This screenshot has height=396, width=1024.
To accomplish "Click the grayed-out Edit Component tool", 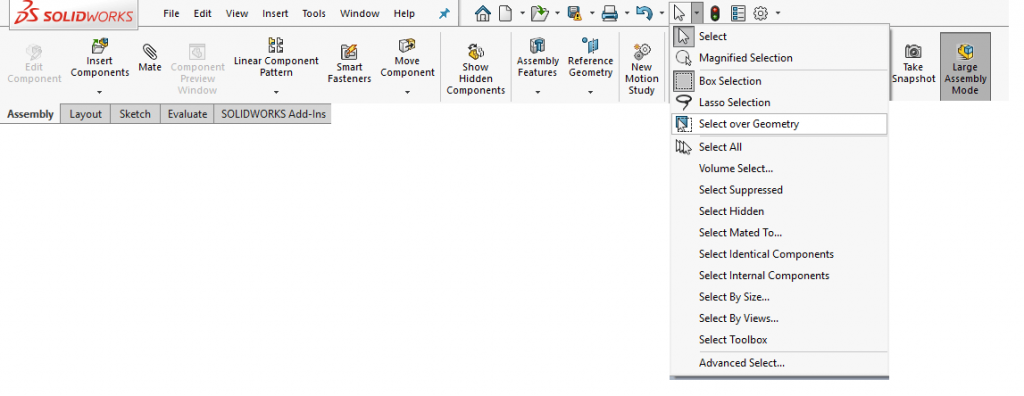I will tap(34, 64).
